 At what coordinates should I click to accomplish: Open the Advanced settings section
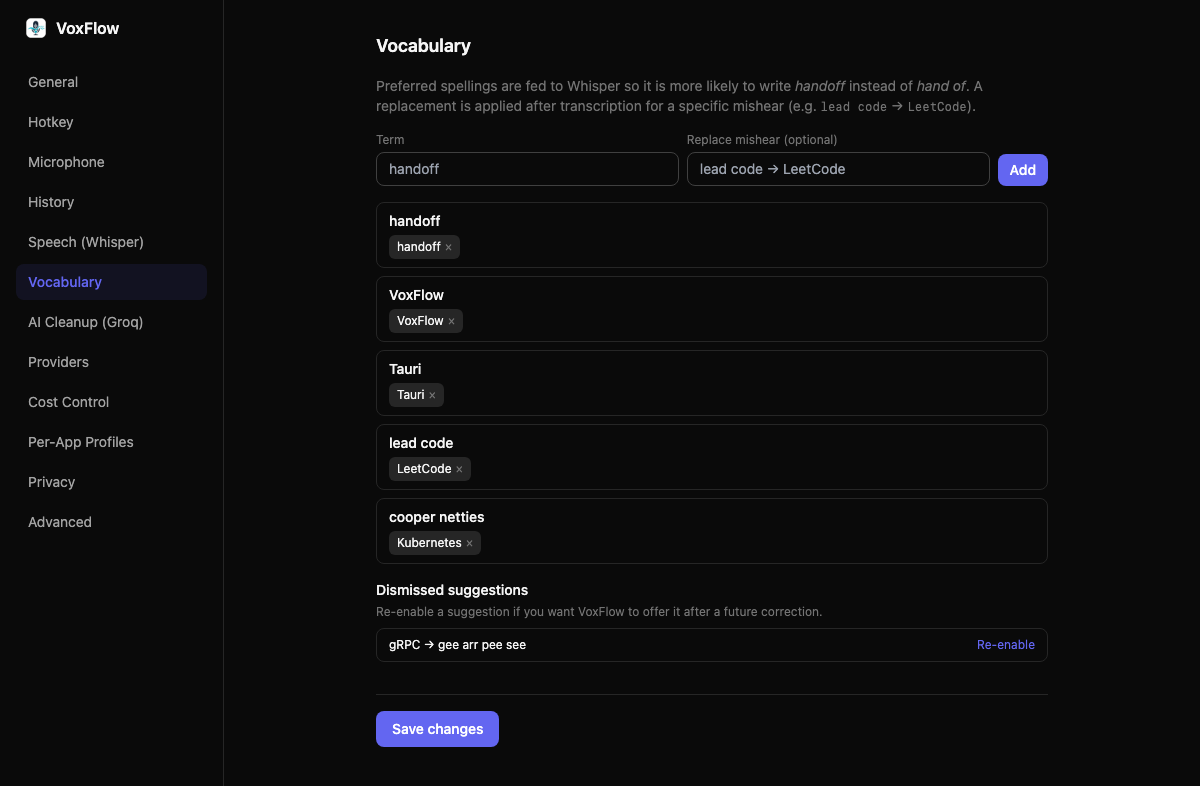click(x=111, y=522)
